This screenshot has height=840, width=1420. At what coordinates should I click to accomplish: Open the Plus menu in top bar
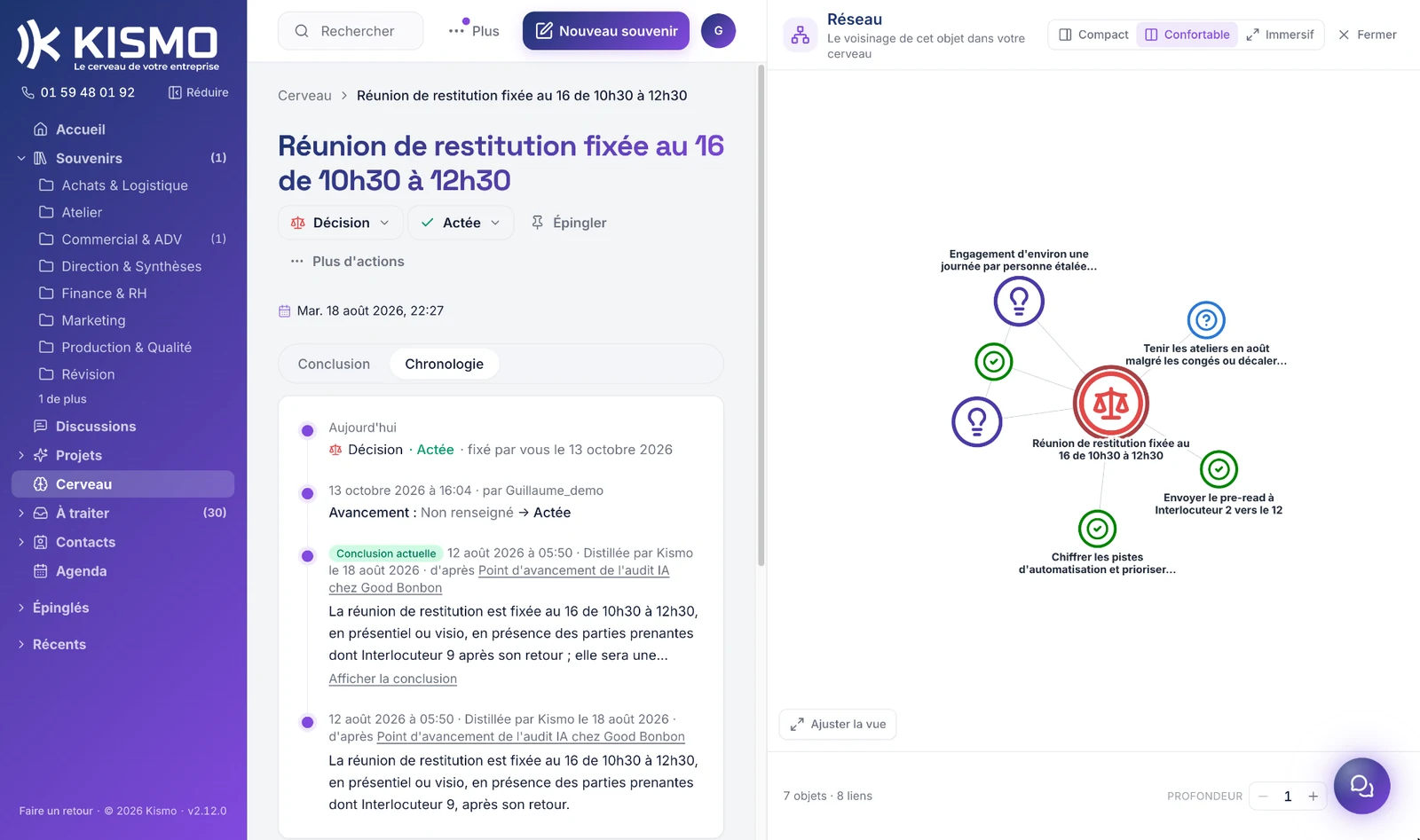tap(474, 31)
